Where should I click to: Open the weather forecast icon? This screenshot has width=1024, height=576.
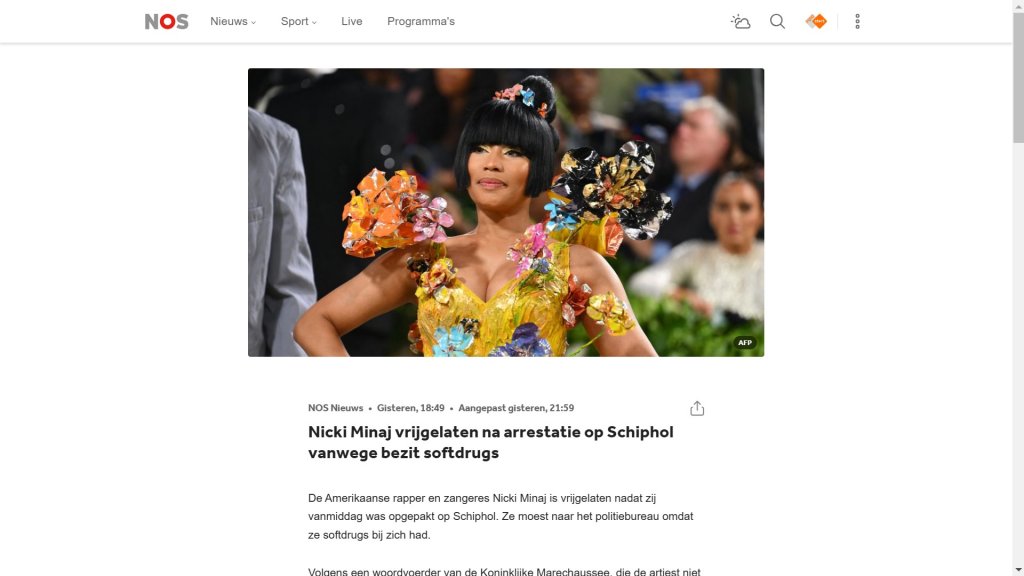point(741,22)
